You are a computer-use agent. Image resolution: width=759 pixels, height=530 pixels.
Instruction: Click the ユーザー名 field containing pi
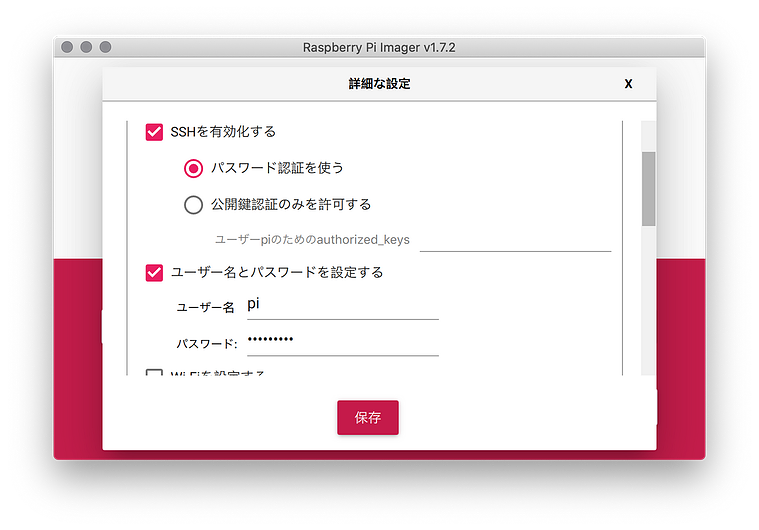click(x=343, y=306)
